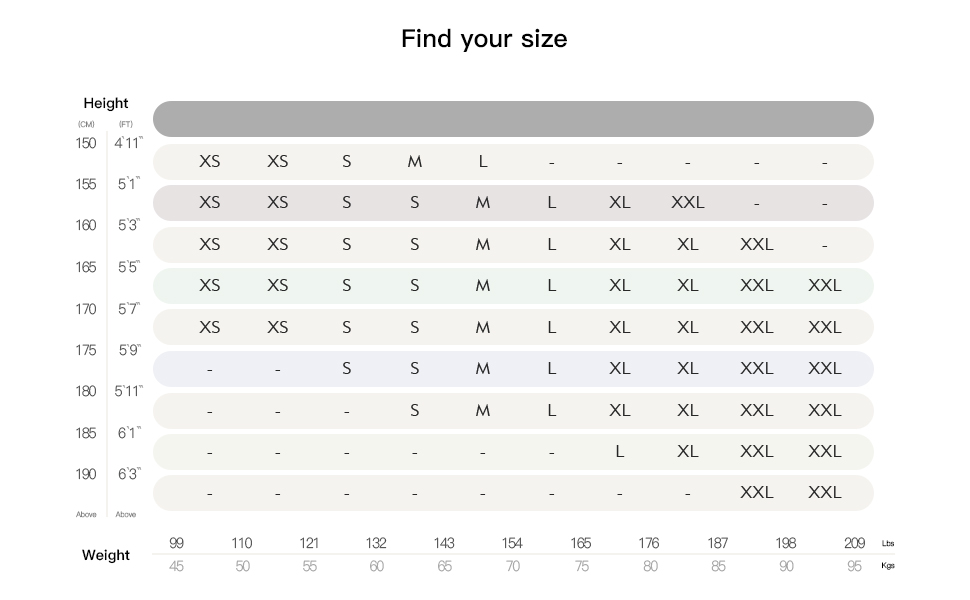Pick the 99 lbs weight value
The width and height of the screenshot is (970, 600).
tap(176, 543)
